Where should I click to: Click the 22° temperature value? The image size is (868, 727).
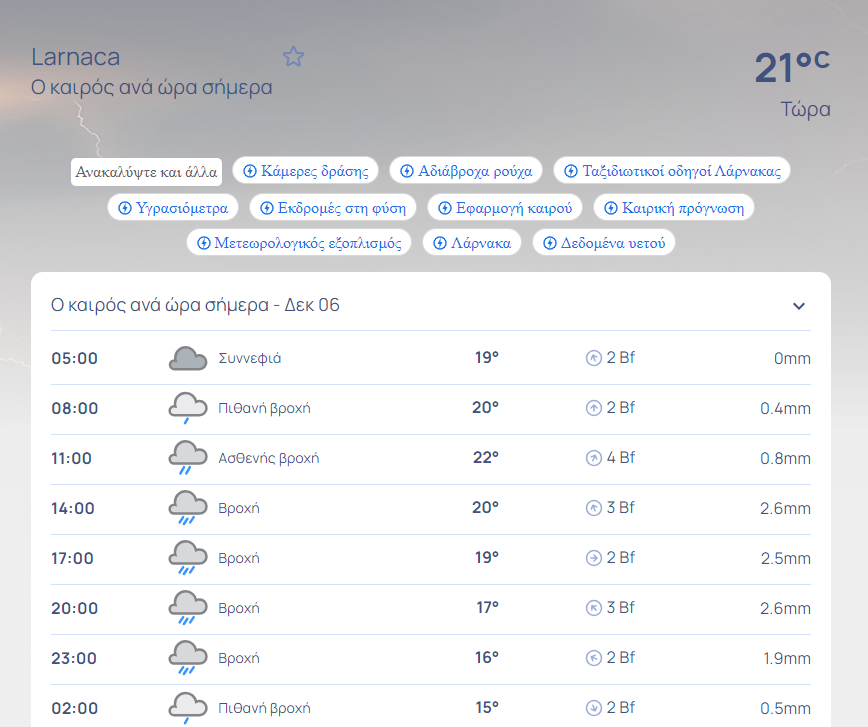tap(485, 458)
